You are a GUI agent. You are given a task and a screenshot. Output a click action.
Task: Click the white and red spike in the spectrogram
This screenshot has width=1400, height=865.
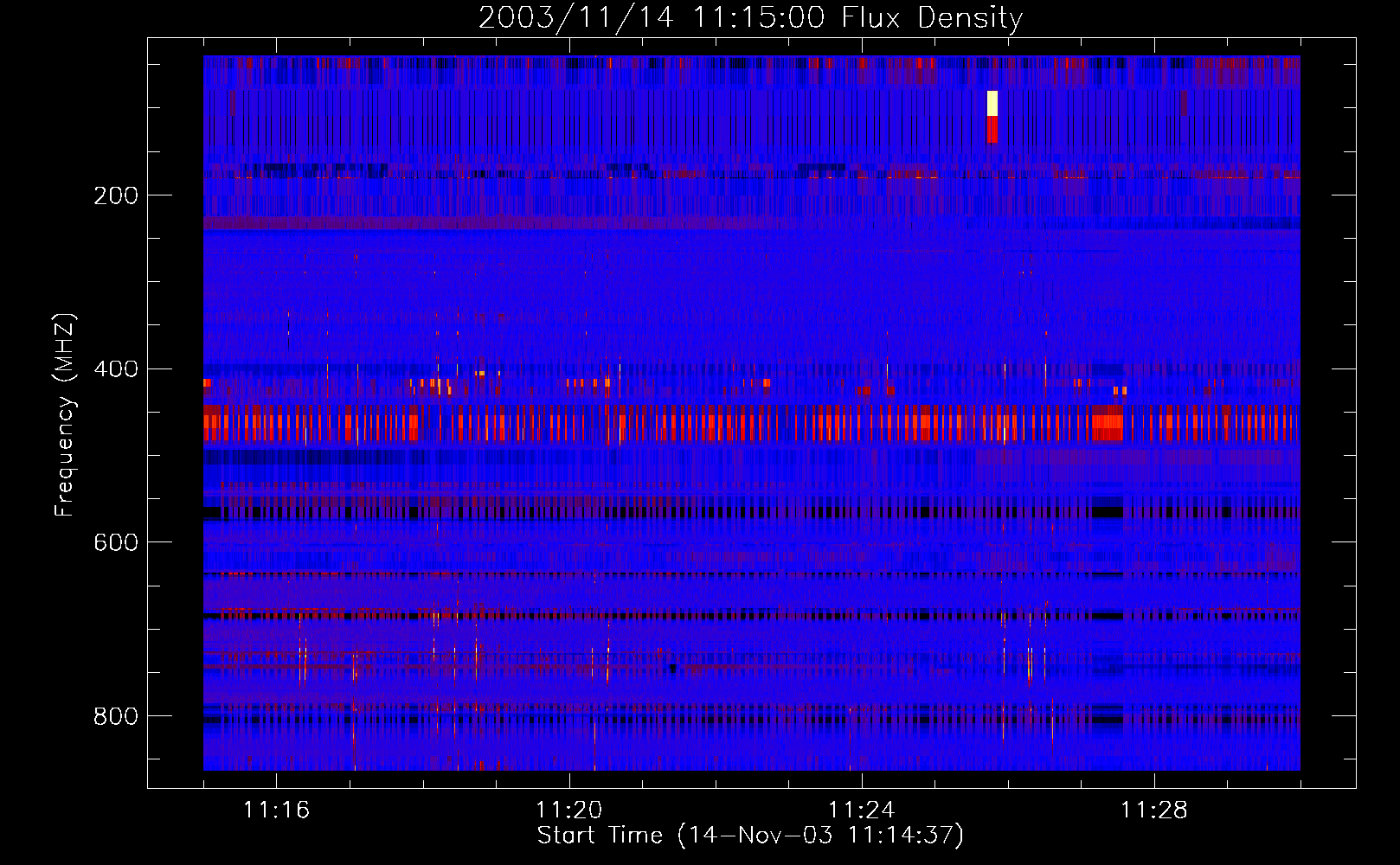pyautogui.click(x=992, y=117)
